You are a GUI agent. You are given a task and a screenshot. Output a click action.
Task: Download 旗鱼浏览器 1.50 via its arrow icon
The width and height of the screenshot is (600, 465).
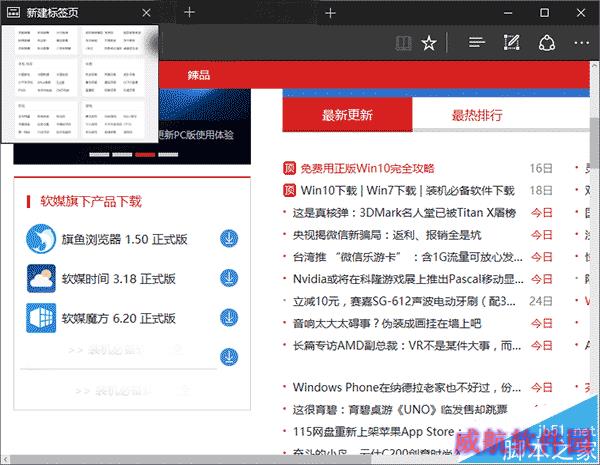click(229, 238)
